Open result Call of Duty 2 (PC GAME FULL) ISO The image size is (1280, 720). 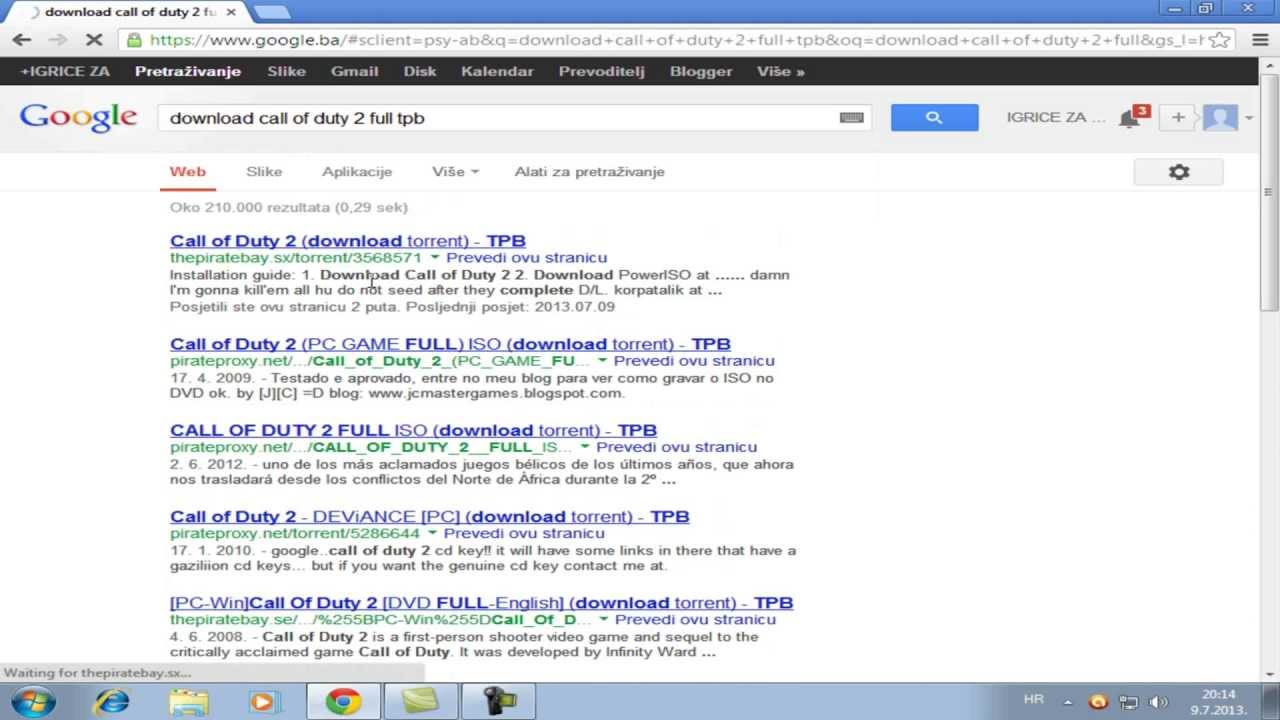[x=450, y=344]
